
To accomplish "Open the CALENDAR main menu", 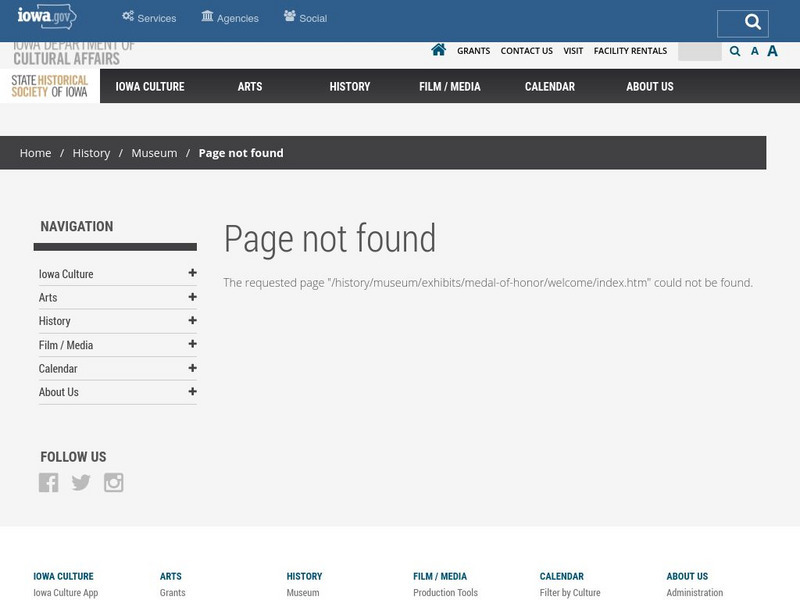I will point(550,87).
